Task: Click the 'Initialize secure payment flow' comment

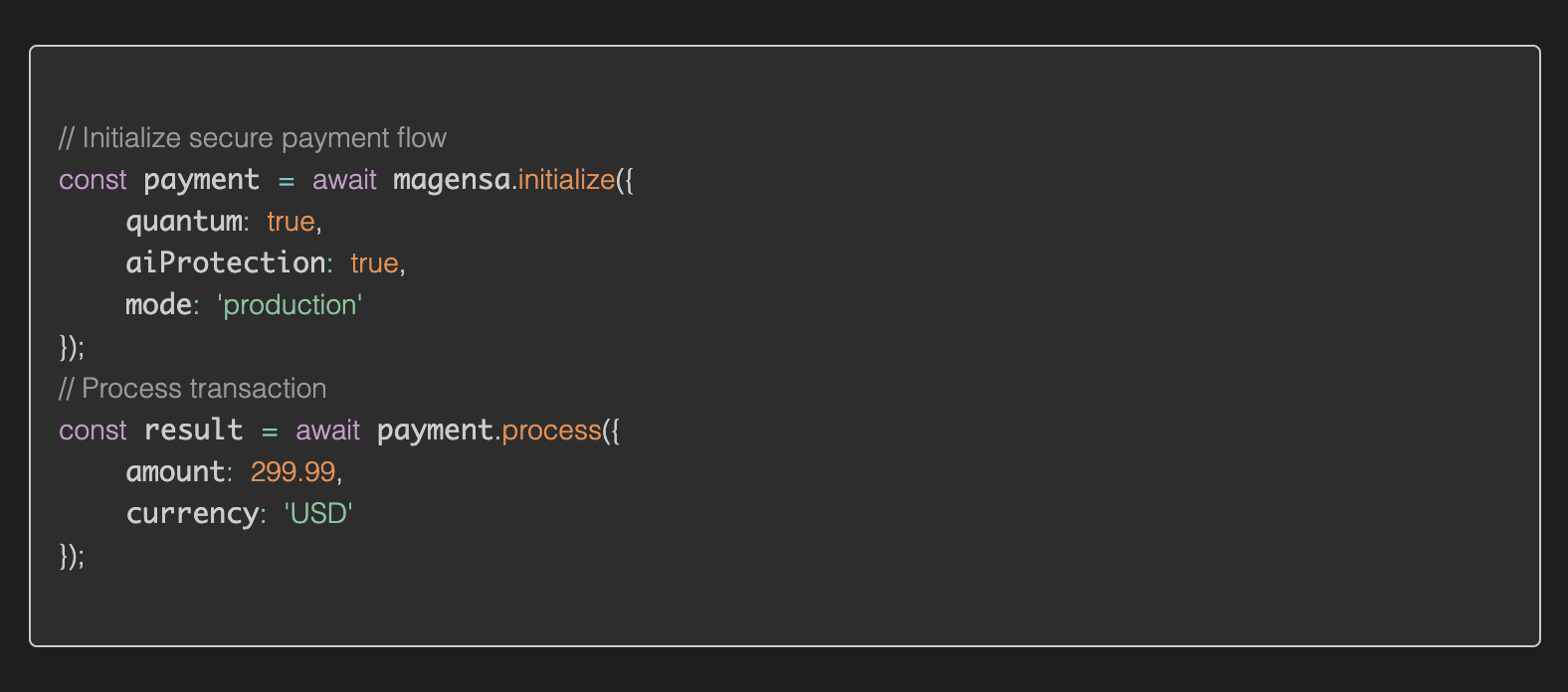Action: pyautogui.click(x=253, y=138)
